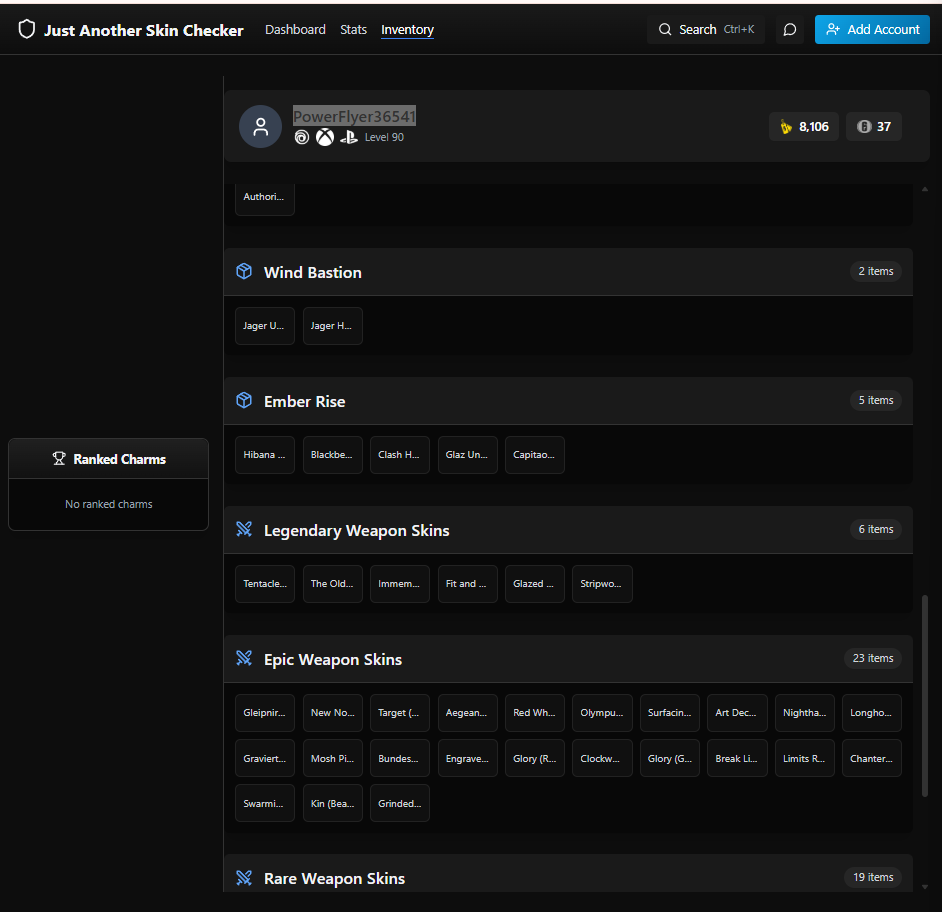
Task: Open the 'Mosh Pi...' skin chip
Action: (x=333, y=759)
